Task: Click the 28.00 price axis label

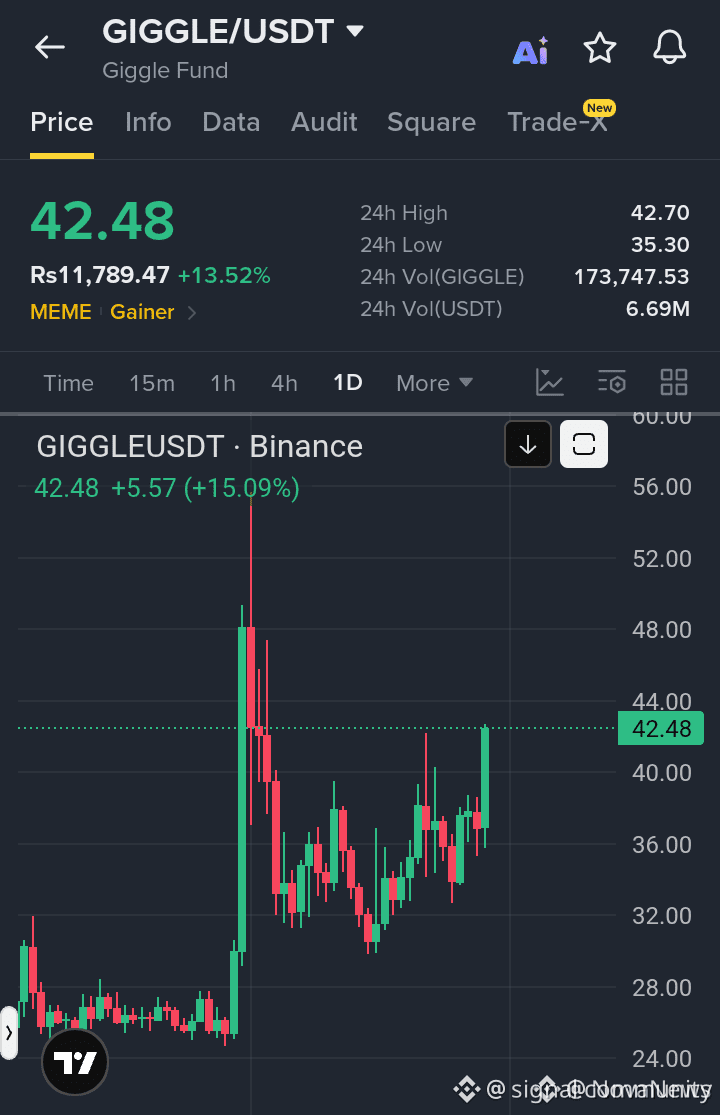Action: [x=662, y=988]
